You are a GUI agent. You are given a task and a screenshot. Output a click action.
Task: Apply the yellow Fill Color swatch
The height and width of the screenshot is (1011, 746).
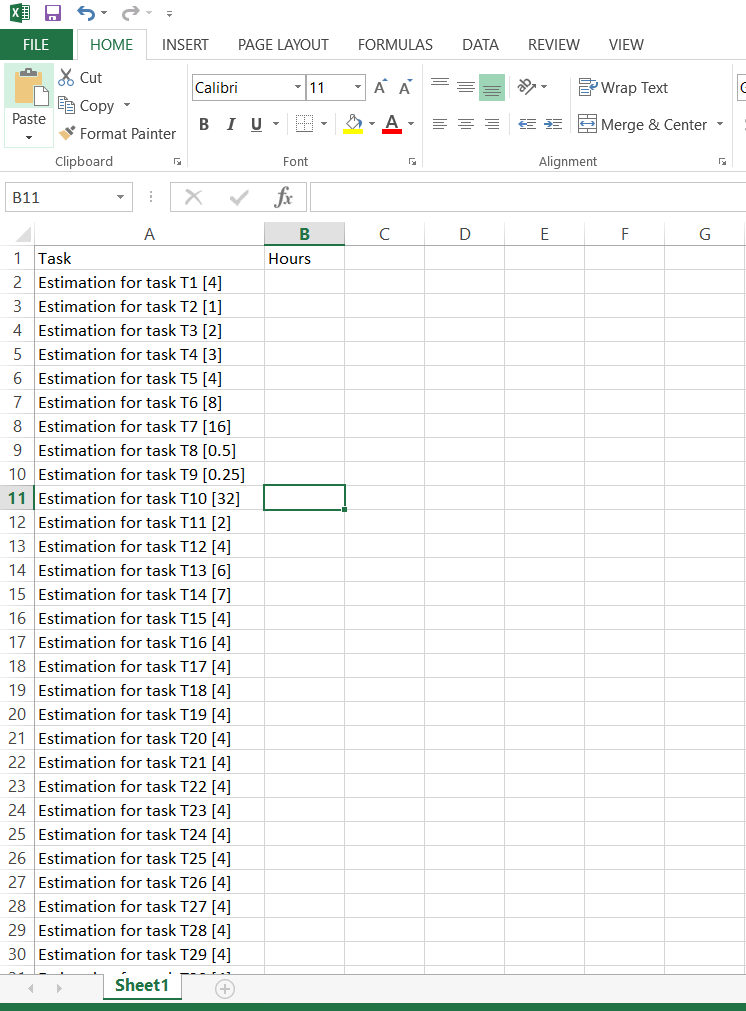[353, 124]
